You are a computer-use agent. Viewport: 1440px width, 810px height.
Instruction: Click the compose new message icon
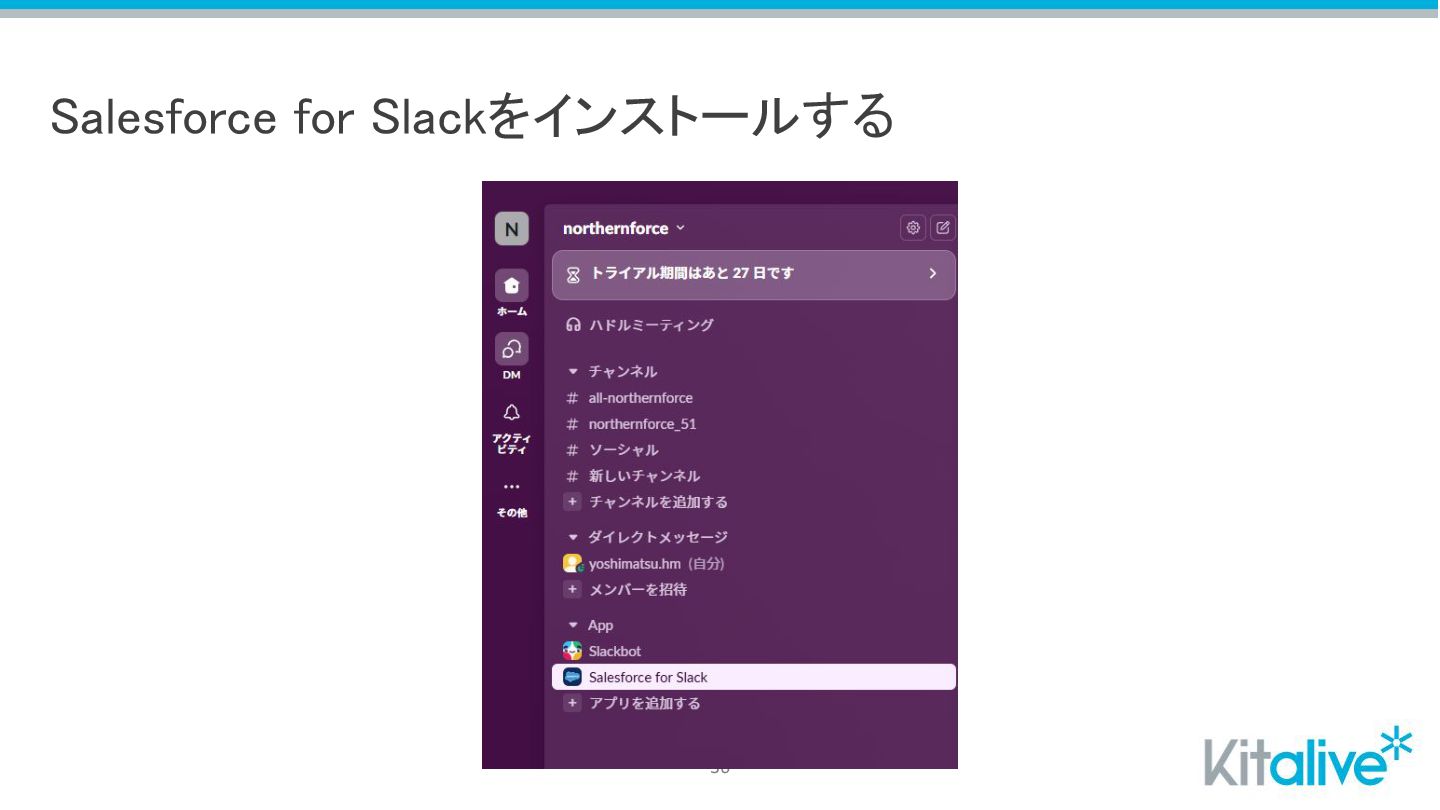tap(943, 228)
